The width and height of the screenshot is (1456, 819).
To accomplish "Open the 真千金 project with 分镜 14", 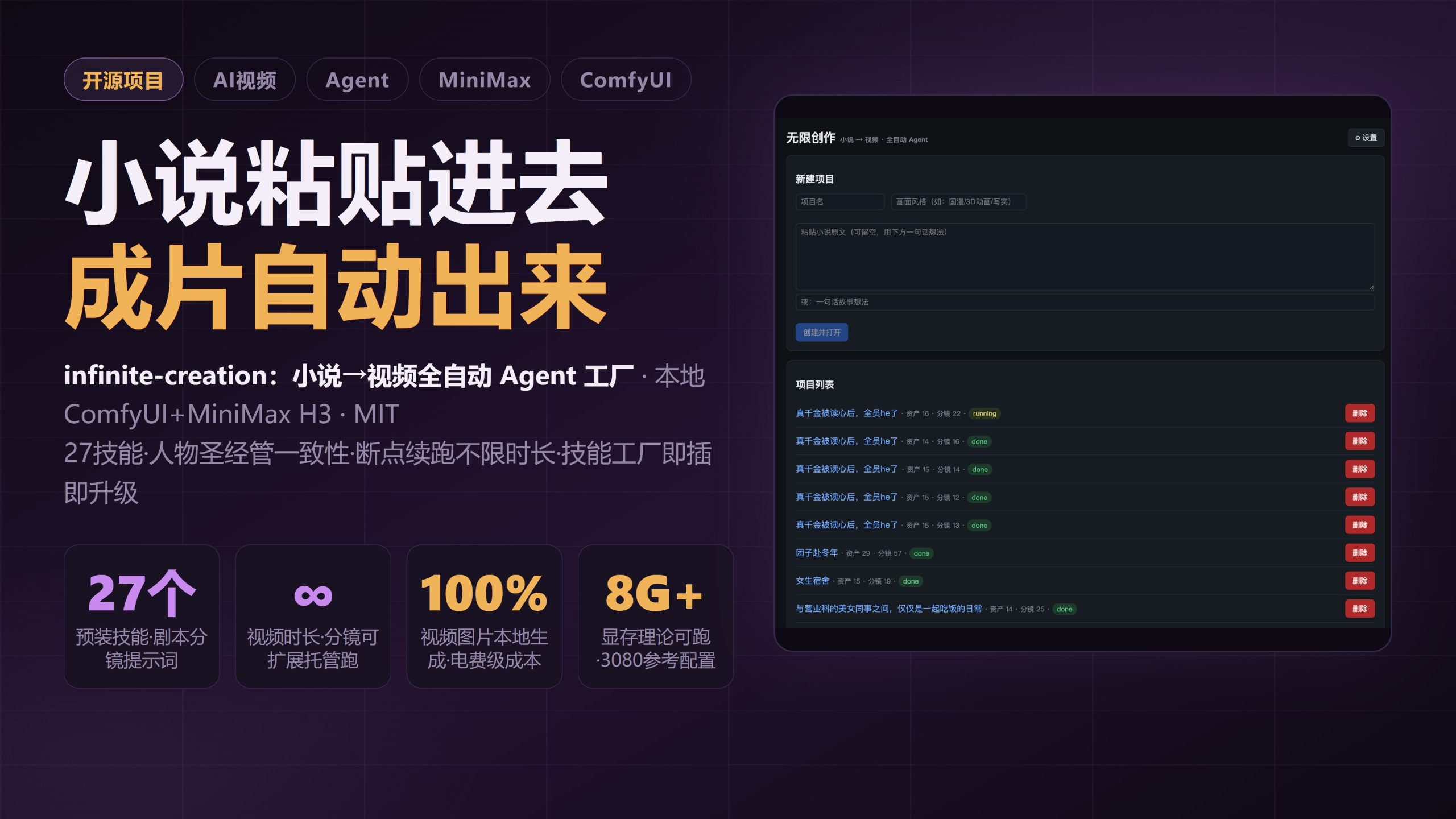I will [x=846, y=469].
